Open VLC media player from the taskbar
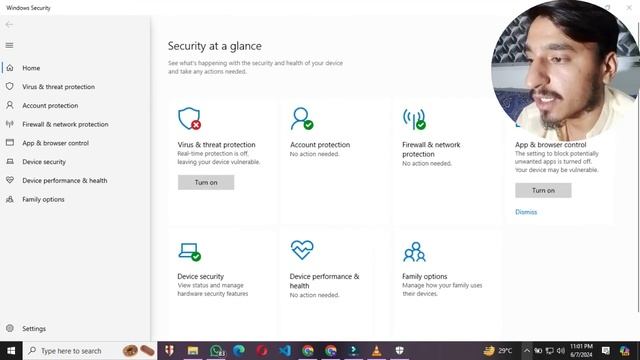 tap(376, 351)
